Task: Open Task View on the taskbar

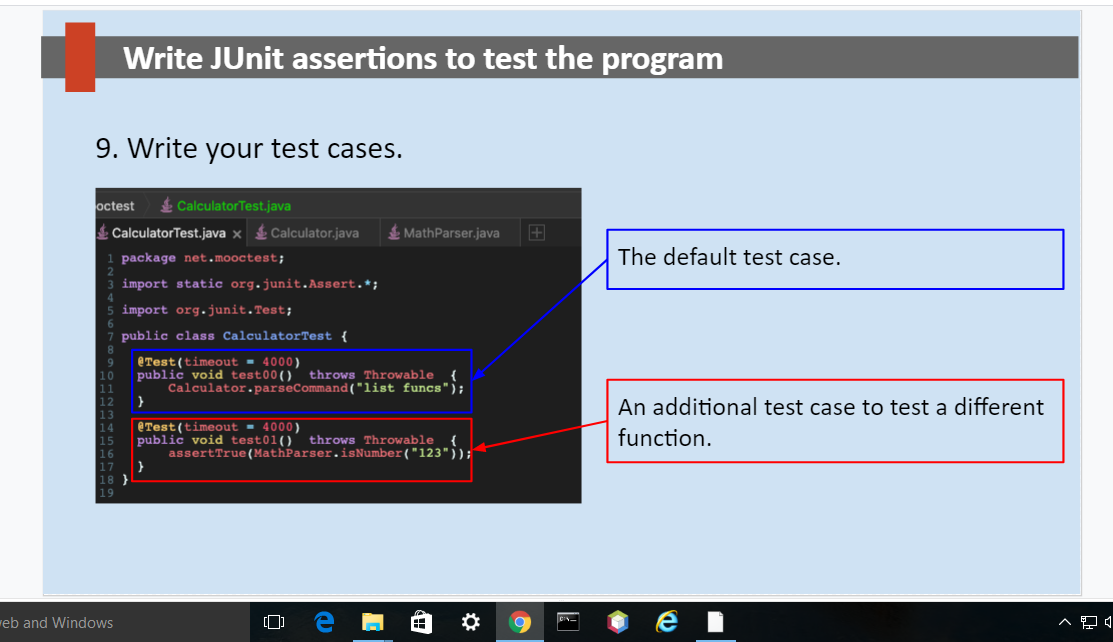Action: (x=273, y=622)
